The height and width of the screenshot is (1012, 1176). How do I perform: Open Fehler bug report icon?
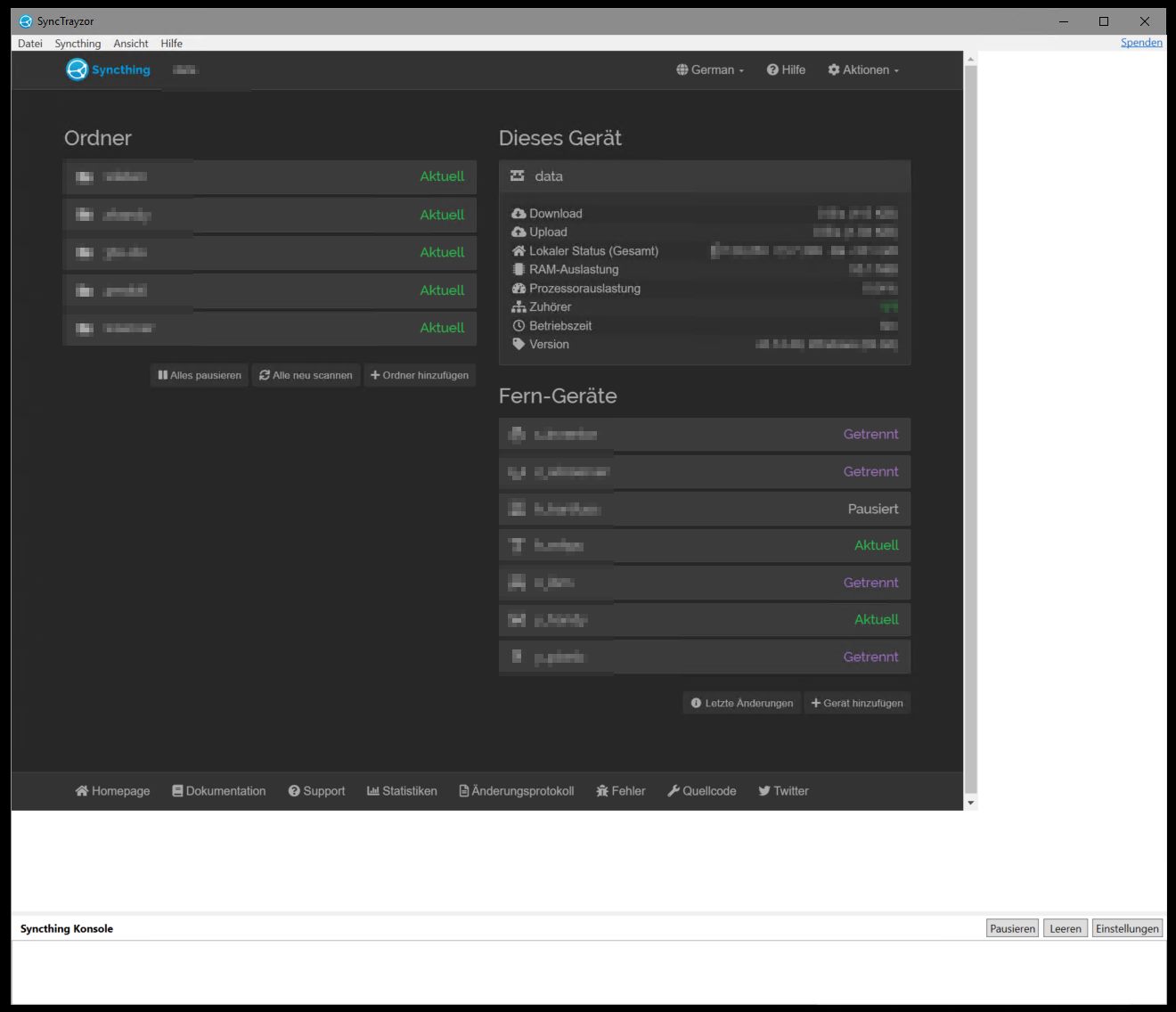[x=602, y=790]
